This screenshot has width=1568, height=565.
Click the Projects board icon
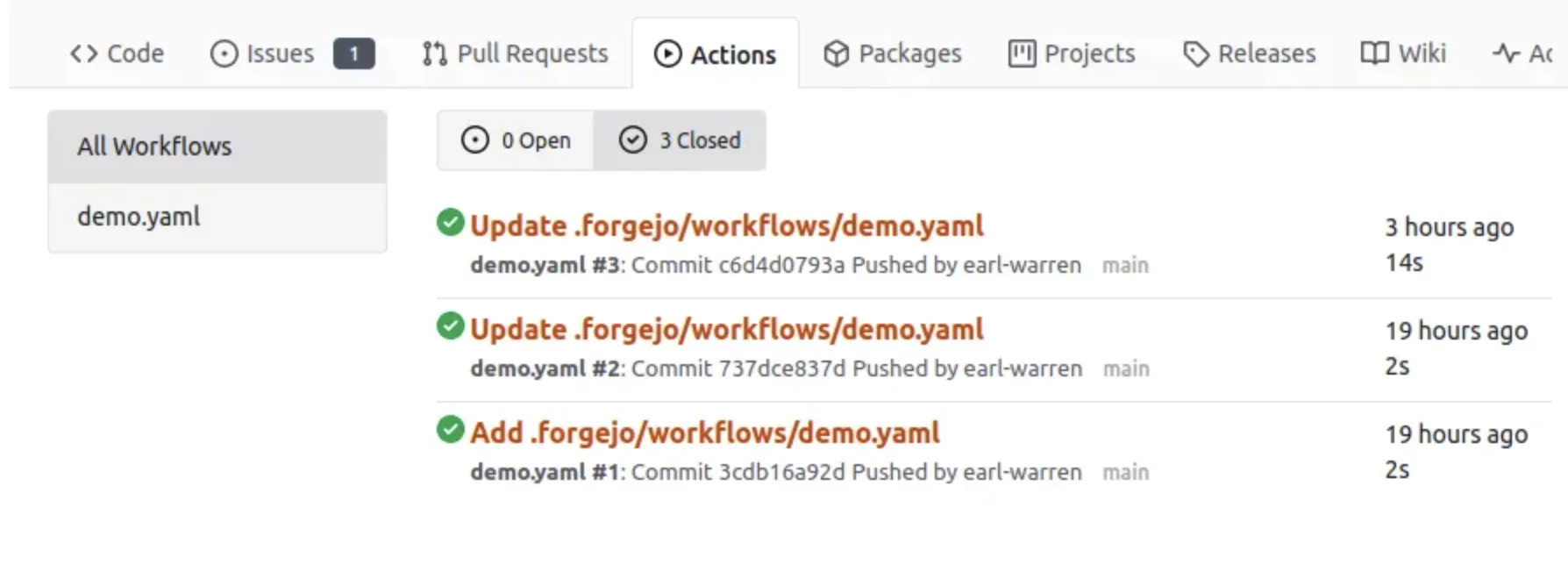[1022, 54]
